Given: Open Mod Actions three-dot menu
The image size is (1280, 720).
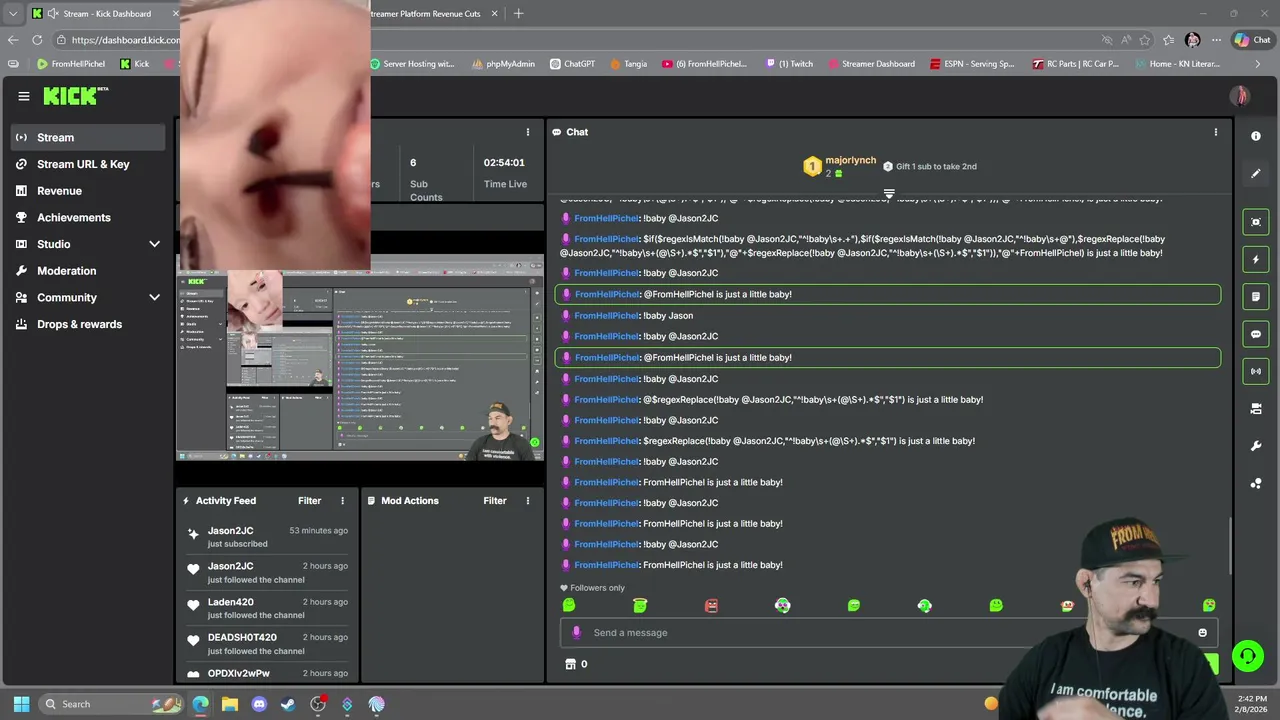Looking at the screenshot, I should (x=528, y=500).
